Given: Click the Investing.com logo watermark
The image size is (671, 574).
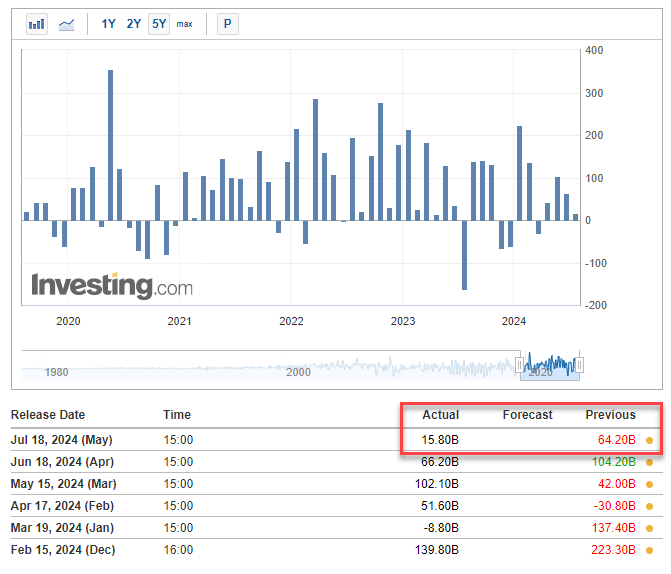Looking at the screenshot, I should coord(111,285).
